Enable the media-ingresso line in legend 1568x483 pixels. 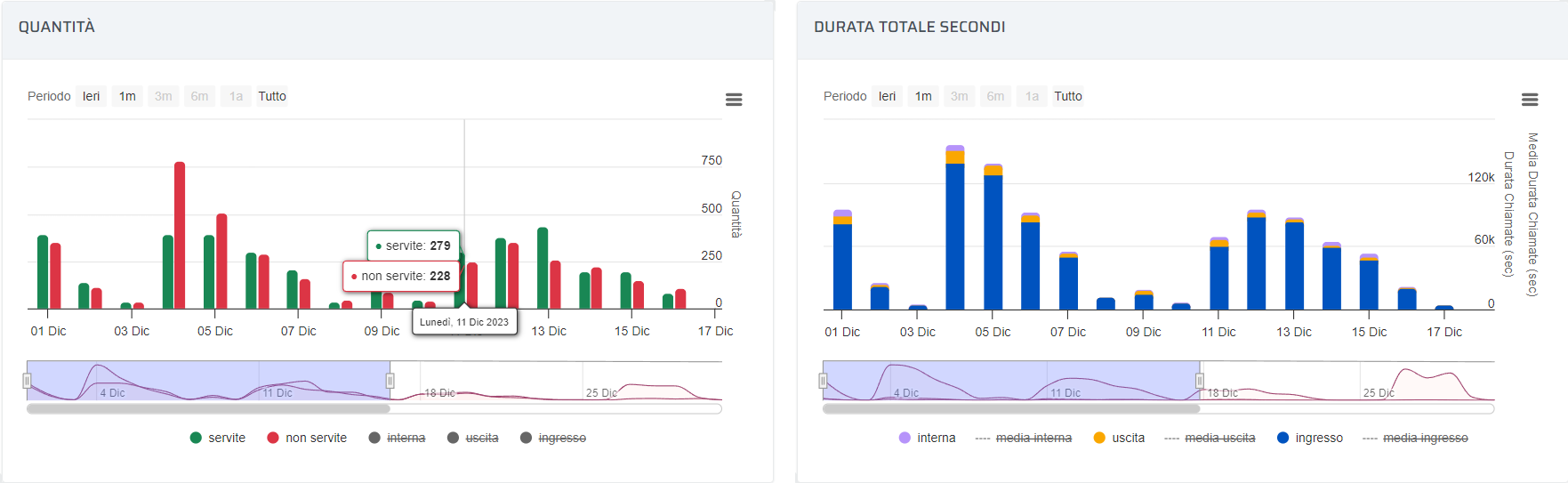[x=1415, y=438]
